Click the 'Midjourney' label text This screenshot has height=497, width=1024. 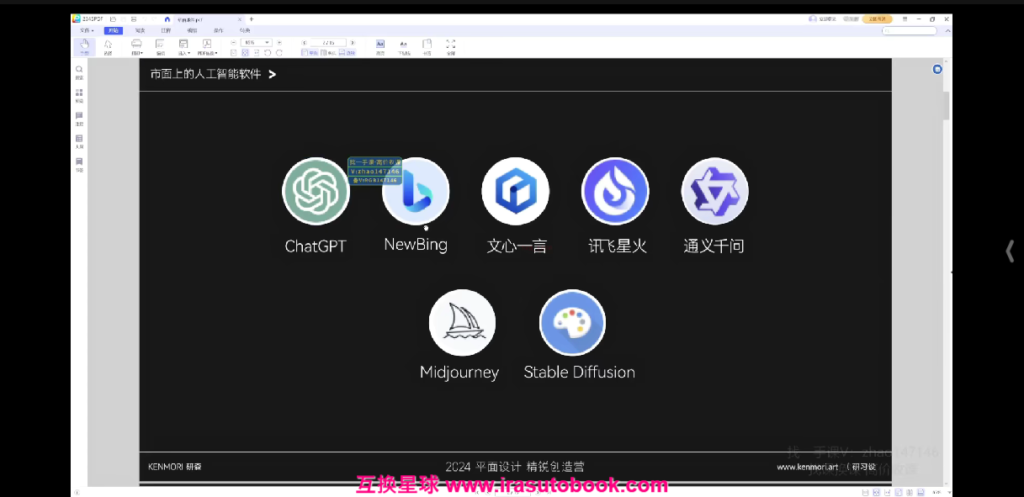click(459, 373)
